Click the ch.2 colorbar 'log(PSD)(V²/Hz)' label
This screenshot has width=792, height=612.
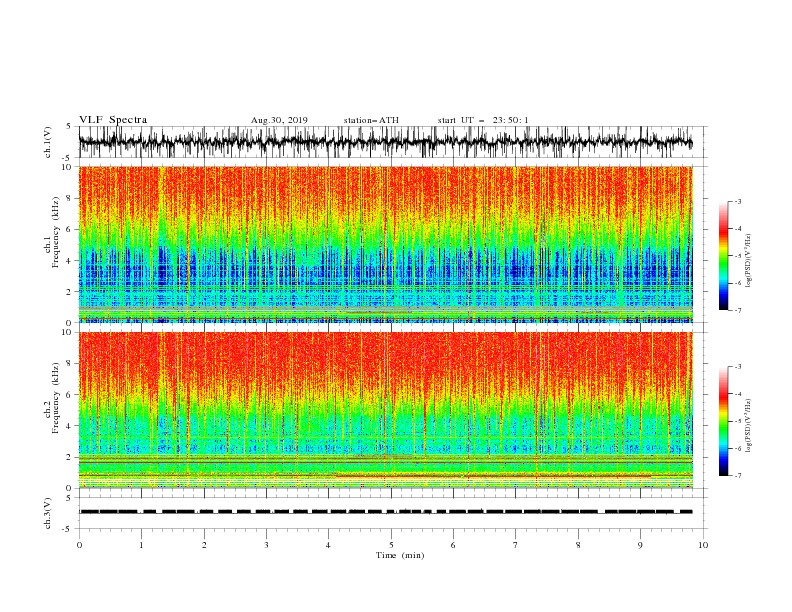(x=748, y=426)
